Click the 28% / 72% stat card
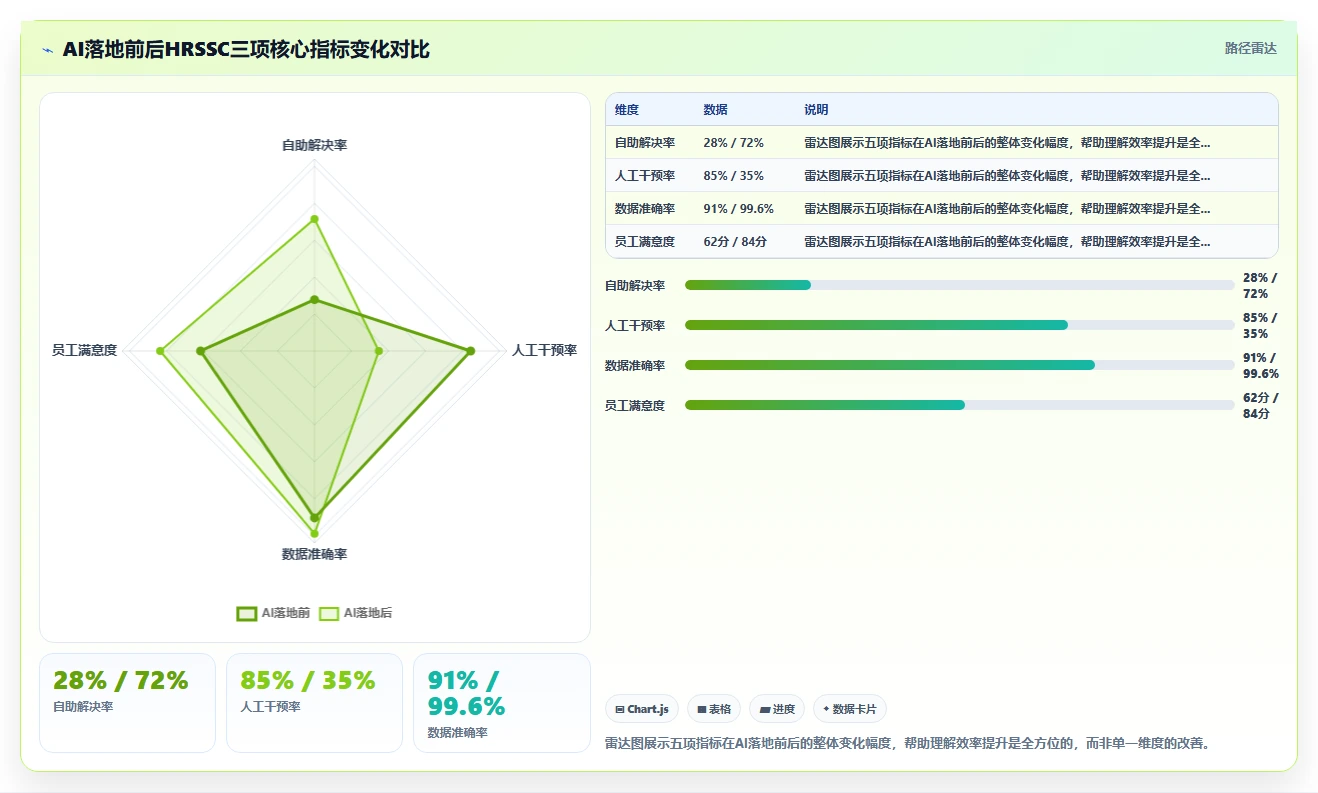This screenshot has width=1318, height=793. (x=127, y=702)
